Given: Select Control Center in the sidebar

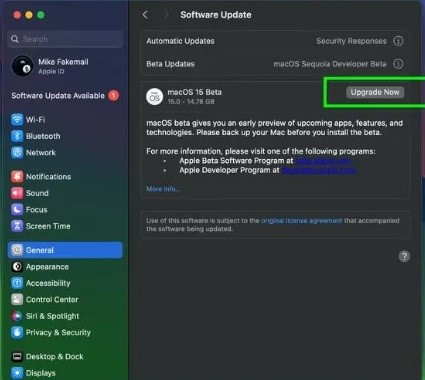Looking at the screenshot, I should [x=52, y=299].
